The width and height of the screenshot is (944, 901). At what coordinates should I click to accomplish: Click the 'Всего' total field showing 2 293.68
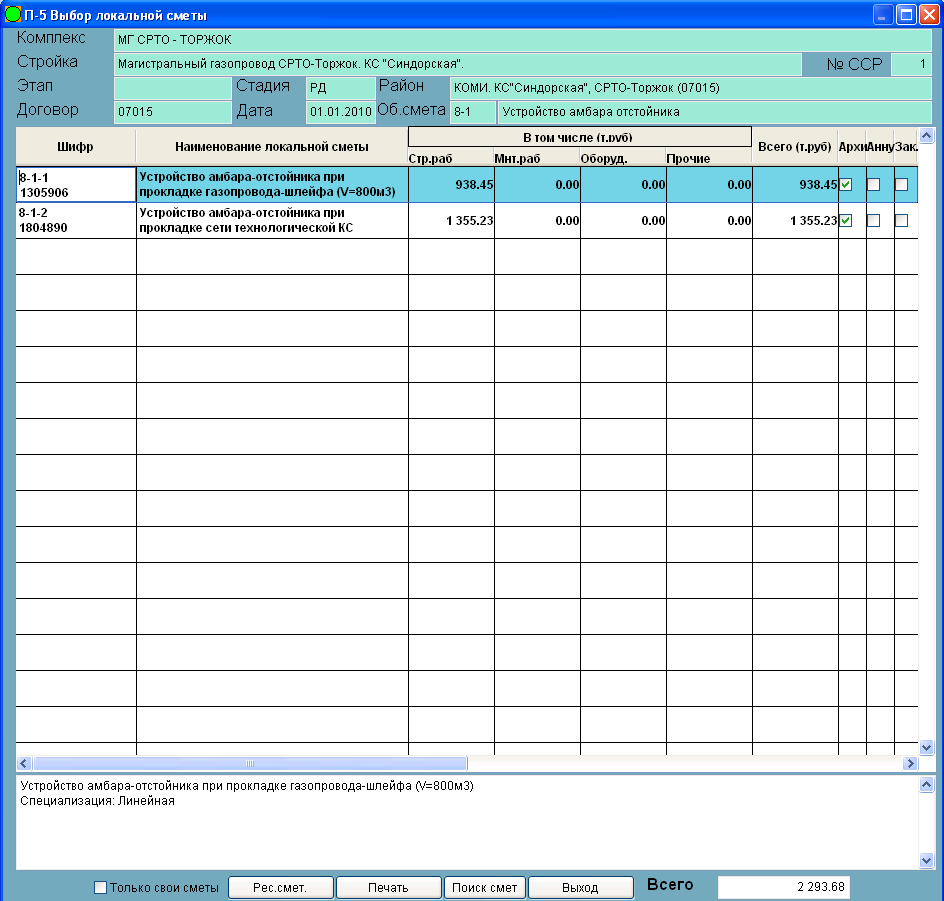point(783,887)
